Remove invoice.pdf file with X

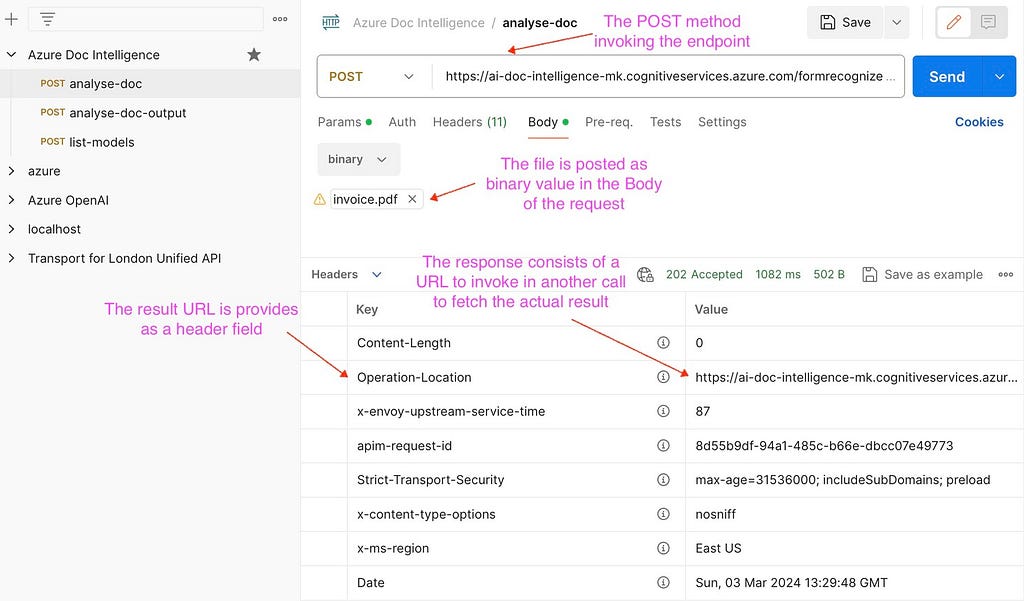(412, 199)
